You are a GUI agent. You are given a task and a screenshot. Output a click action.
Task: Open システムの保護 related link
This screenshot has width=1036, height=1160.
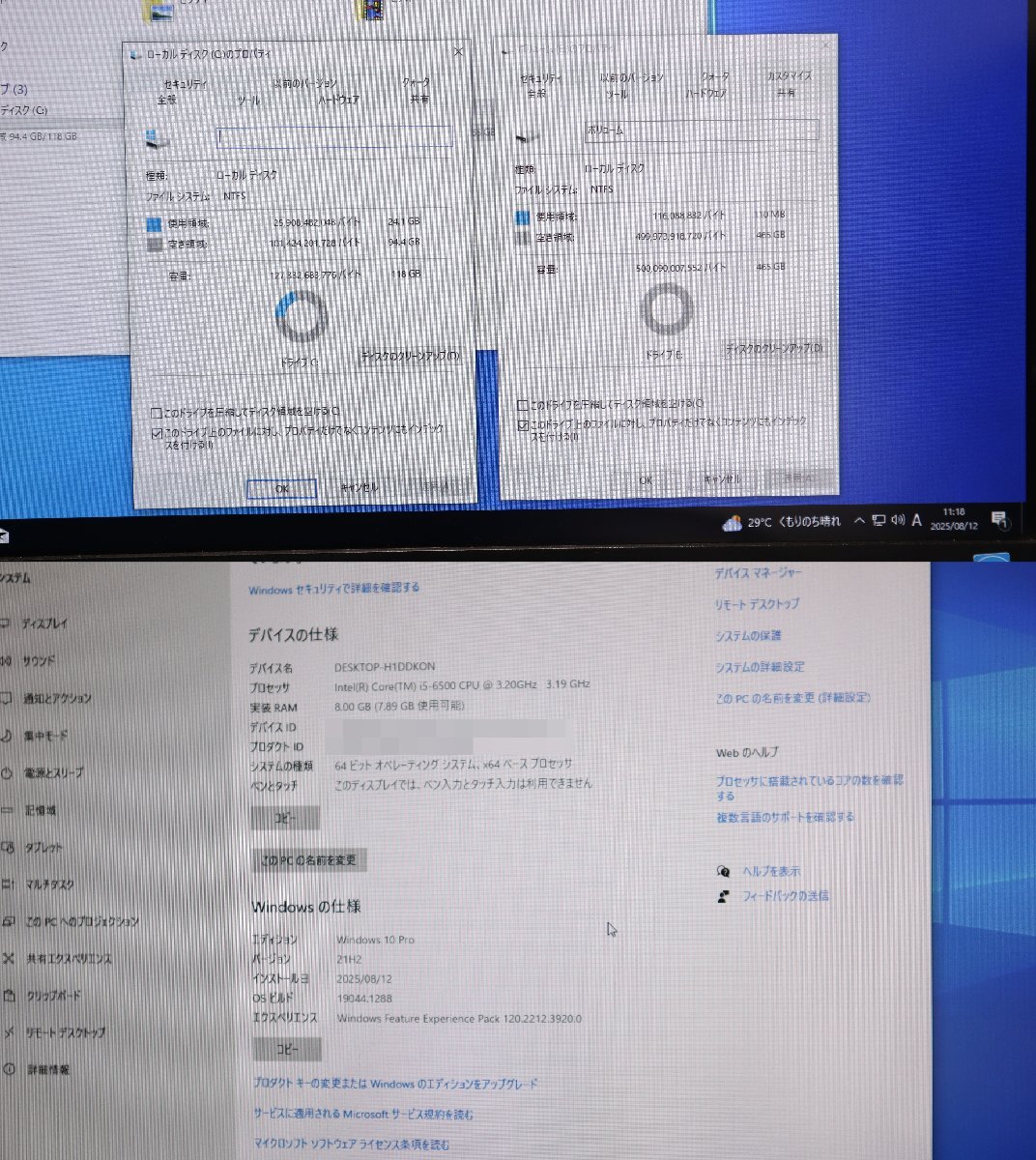pos(748,636)
